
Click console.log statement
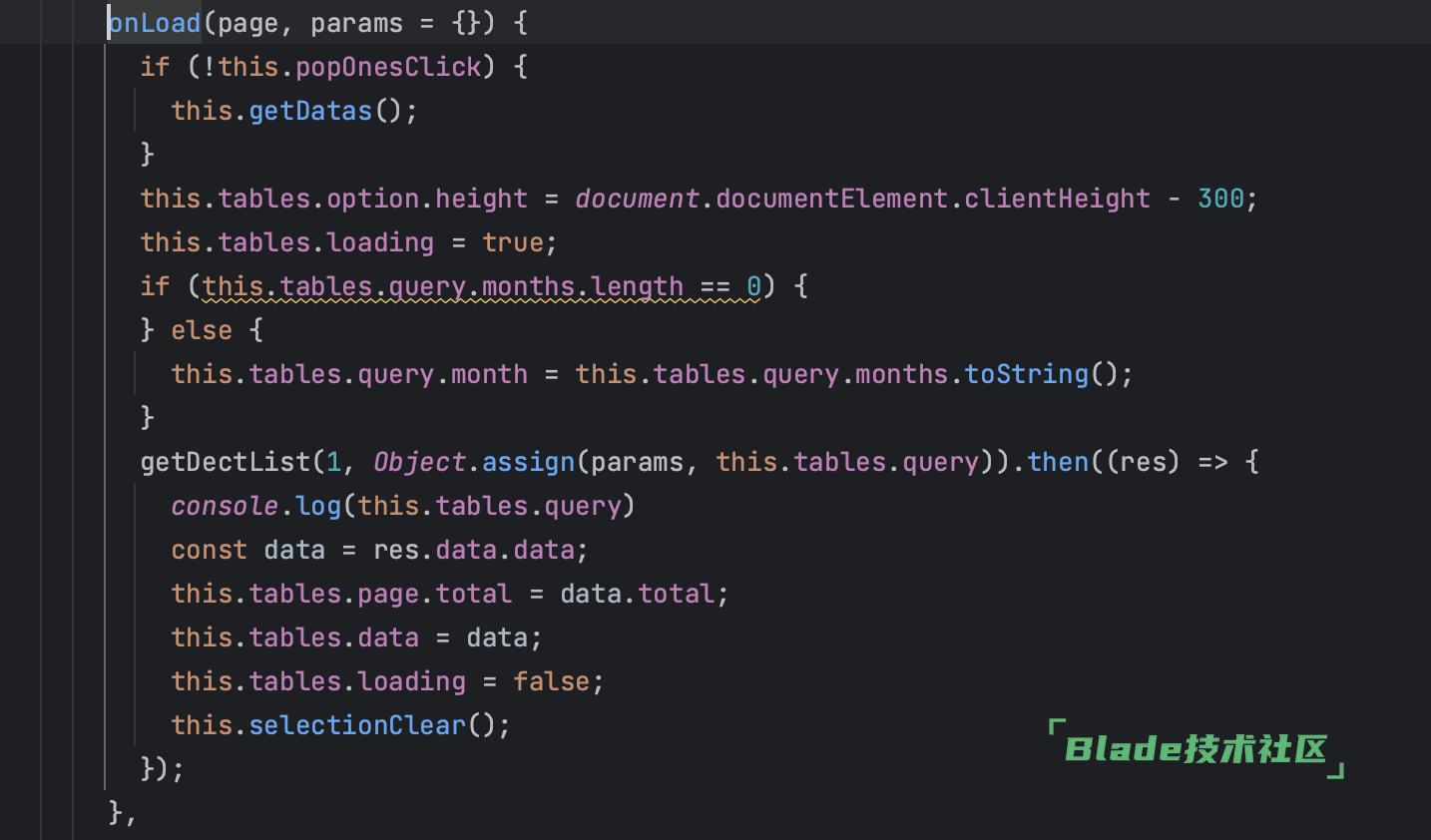pos(403,506)
